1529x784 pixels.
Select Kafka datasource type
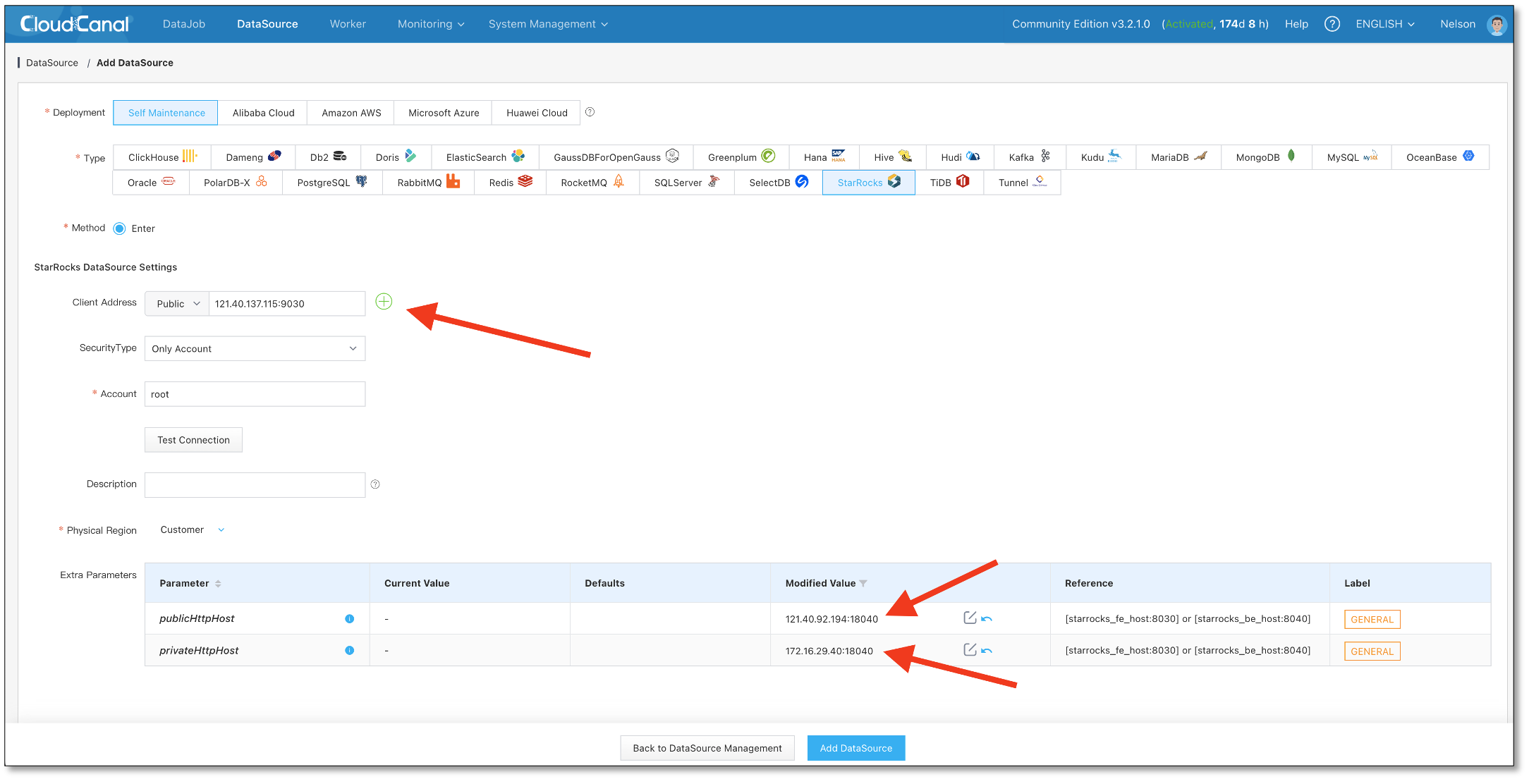pyautogui.click(x=1030, y=157)
